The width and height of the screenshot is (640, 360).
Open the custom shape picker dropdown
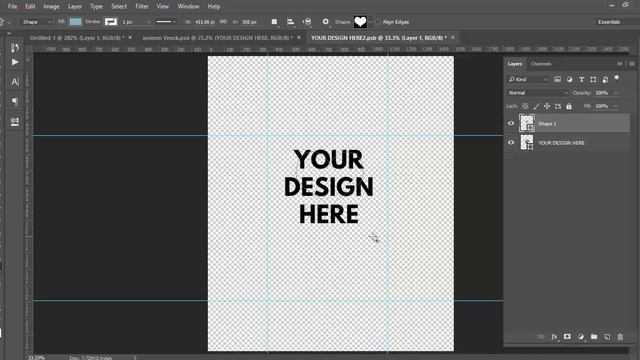click(371, 22)
